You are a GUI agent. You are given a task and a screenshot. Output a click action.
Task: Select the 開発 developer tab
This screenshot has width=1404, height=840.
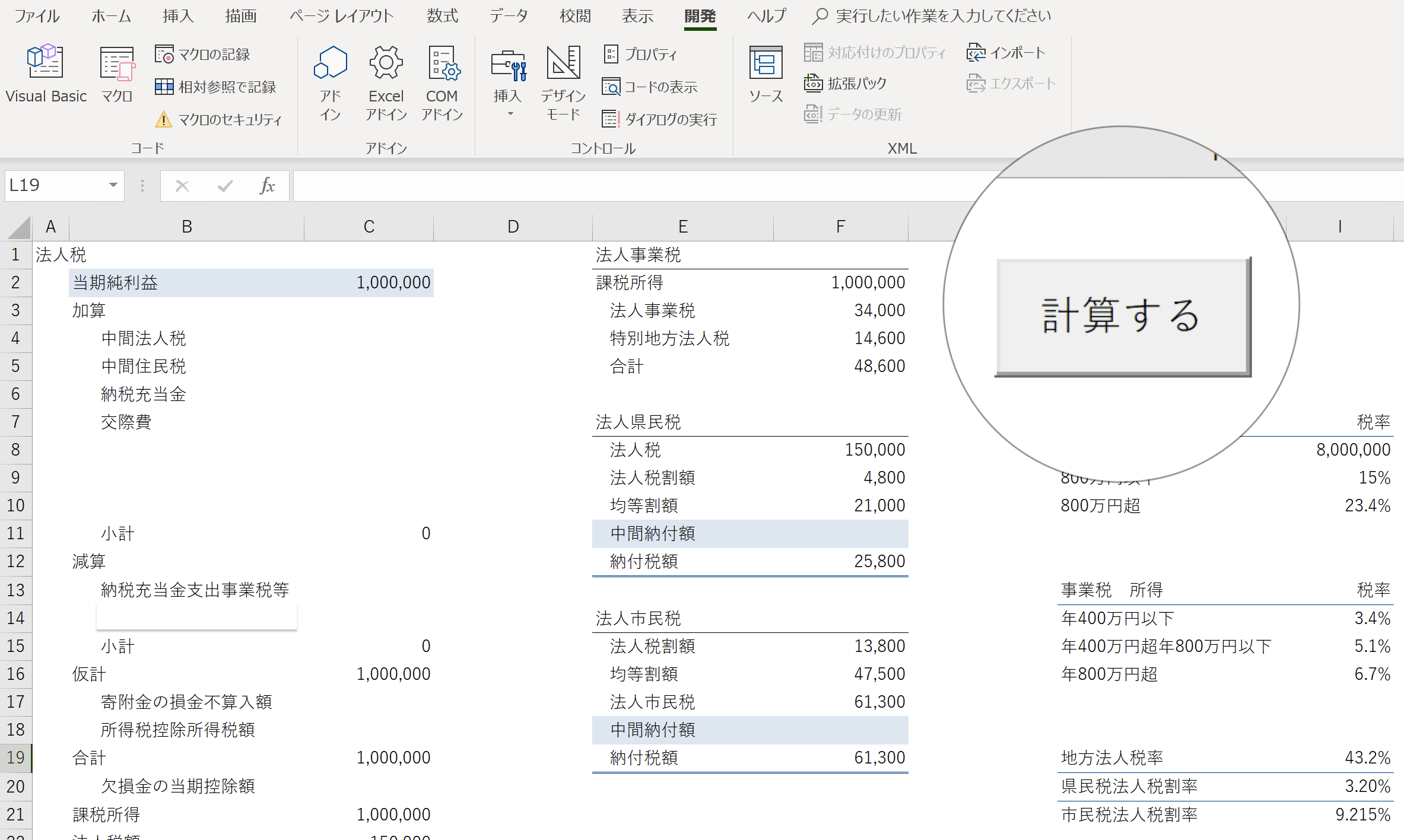pyautogui.click(x=700, y=16)
